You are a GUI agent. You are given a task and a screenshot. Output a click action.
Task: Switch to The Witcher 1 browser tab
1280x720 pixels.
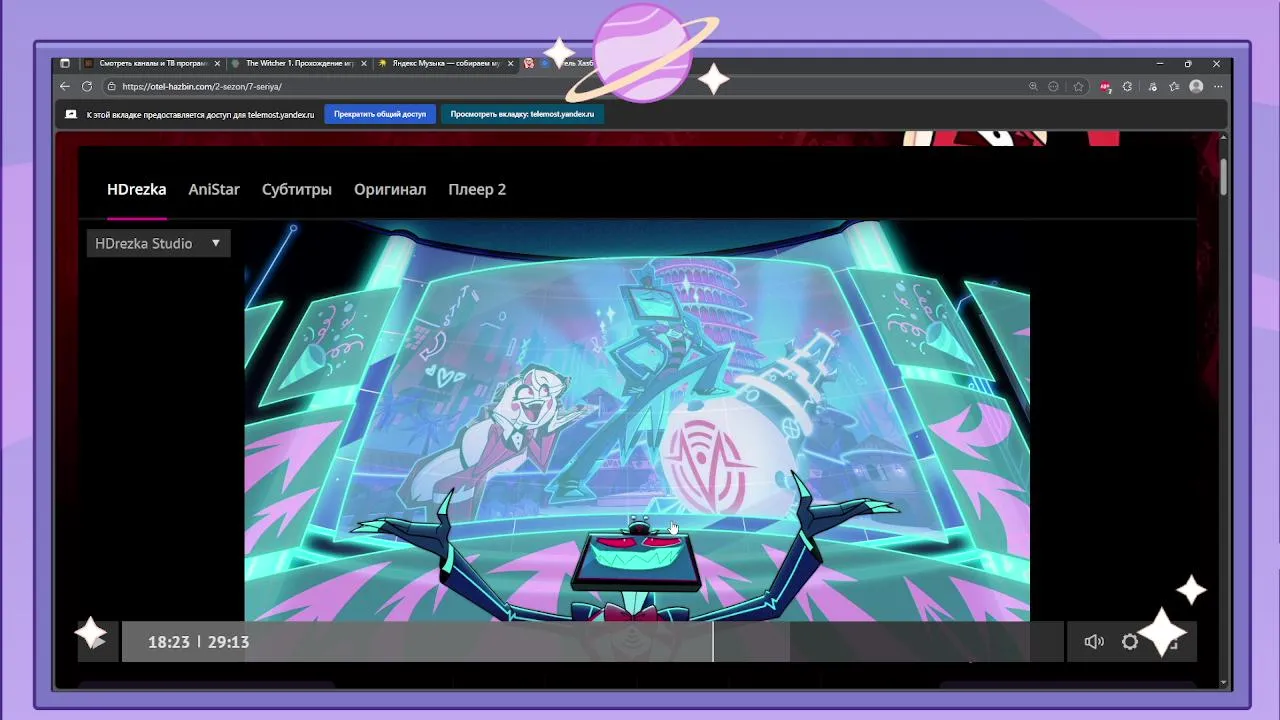(299, 63)
